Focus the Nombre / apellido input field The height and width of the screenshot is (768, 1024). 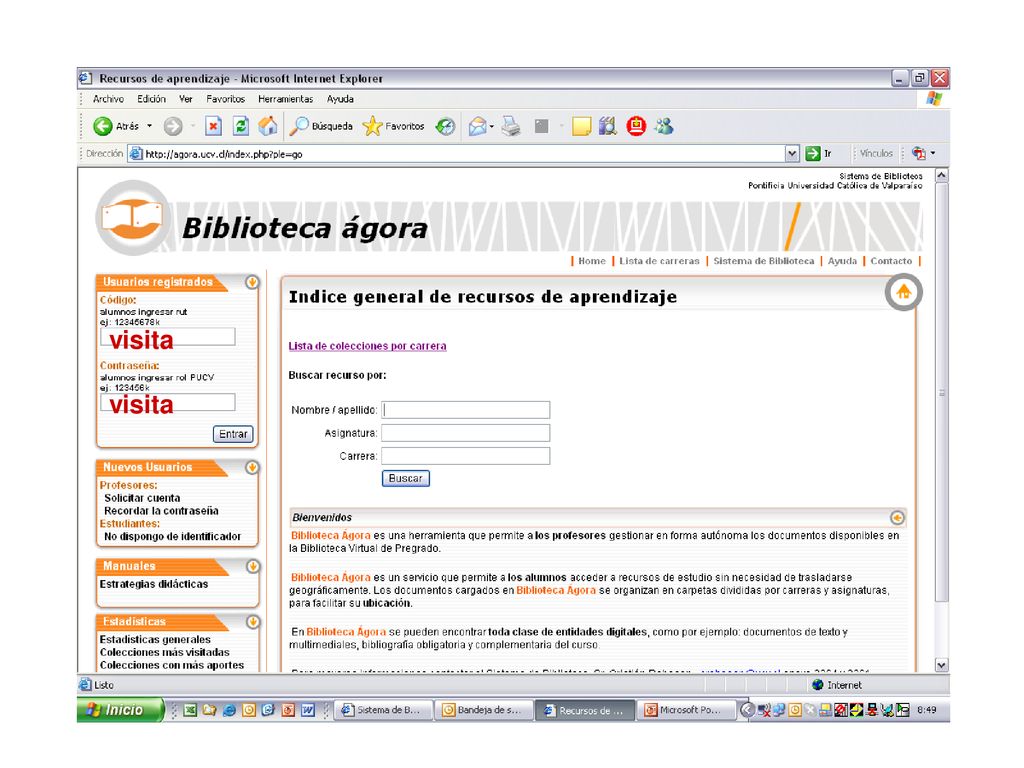point(466,409)
